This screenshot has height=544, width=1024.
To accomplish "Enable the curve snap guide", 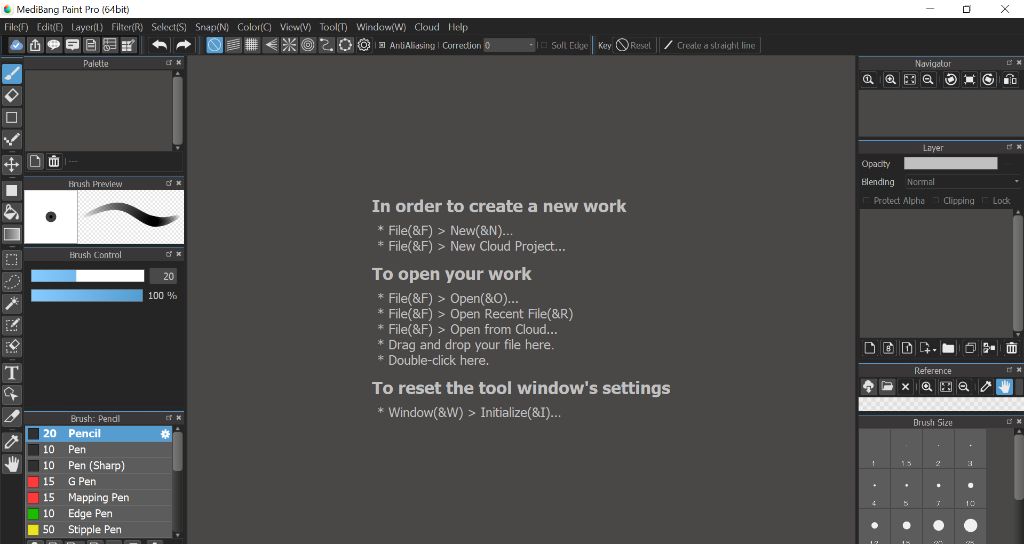I will point(327,45).
